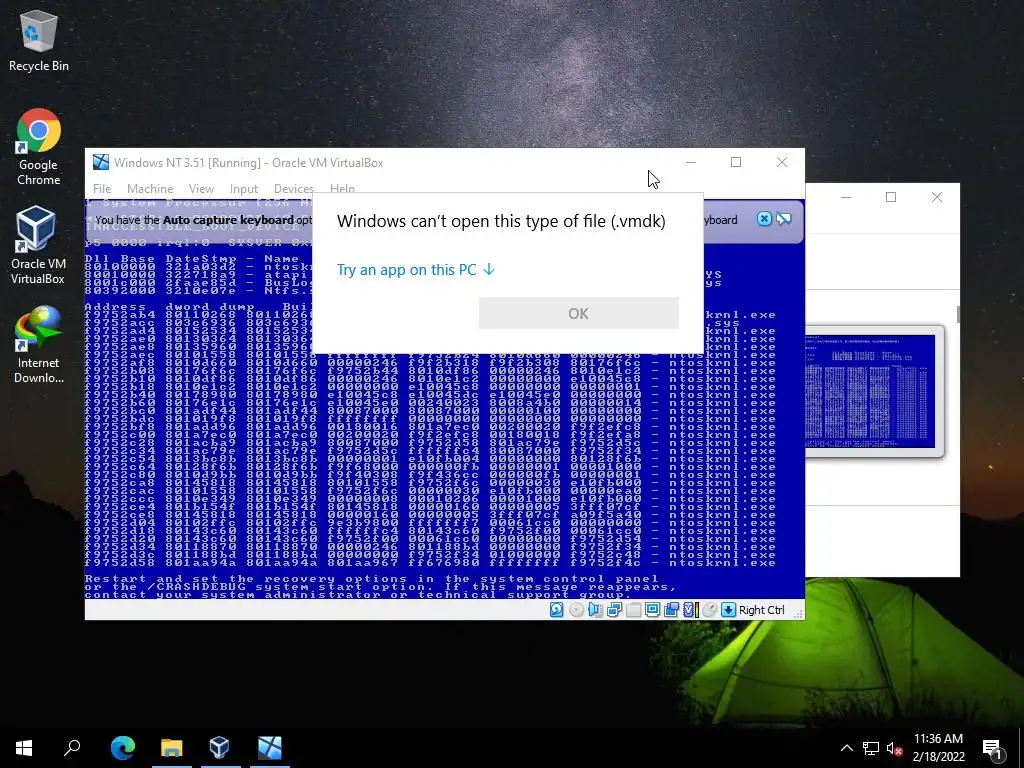Click 'Try an app on this PC' link
This screenshot has width=1024, height=768.
(416, 270)
